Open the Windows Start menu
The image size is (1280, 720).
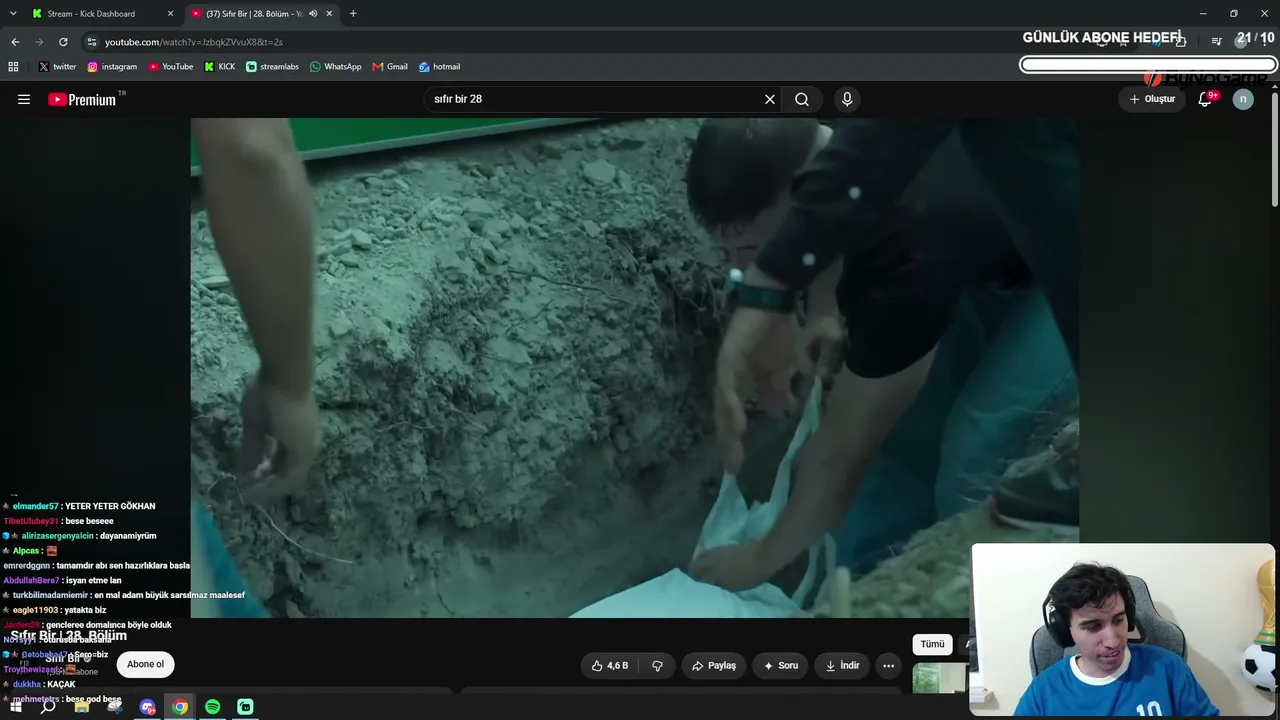[x=16, y=707]
